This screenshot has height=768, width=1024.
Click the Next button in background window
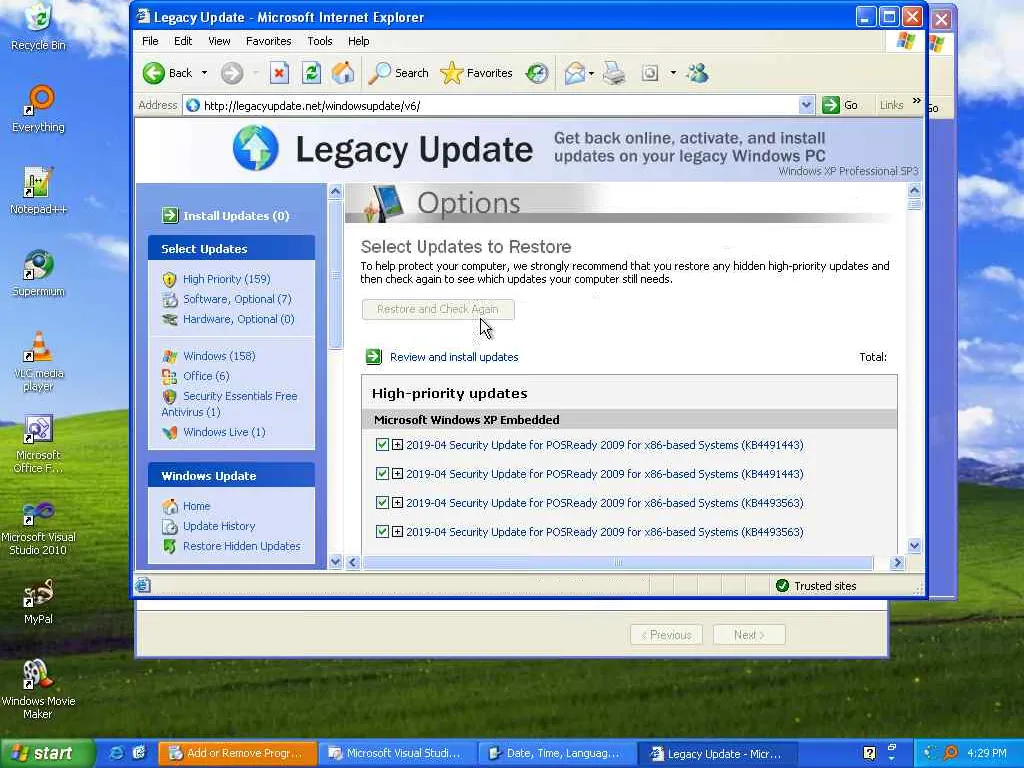(749, 635)
